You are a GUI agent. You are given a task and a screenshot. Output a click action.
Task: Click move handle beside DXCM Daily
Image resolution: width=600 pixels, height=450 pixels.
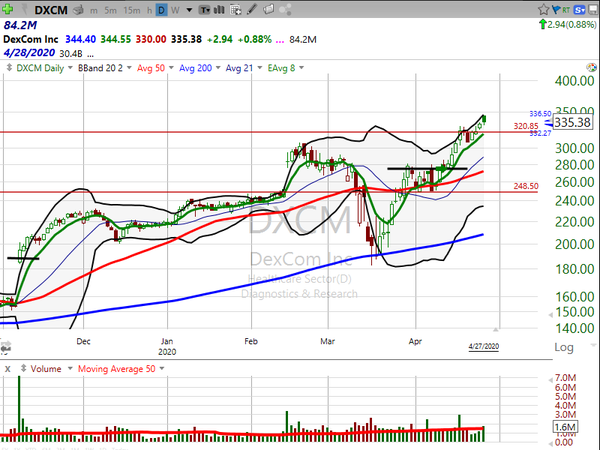[10, 68]
